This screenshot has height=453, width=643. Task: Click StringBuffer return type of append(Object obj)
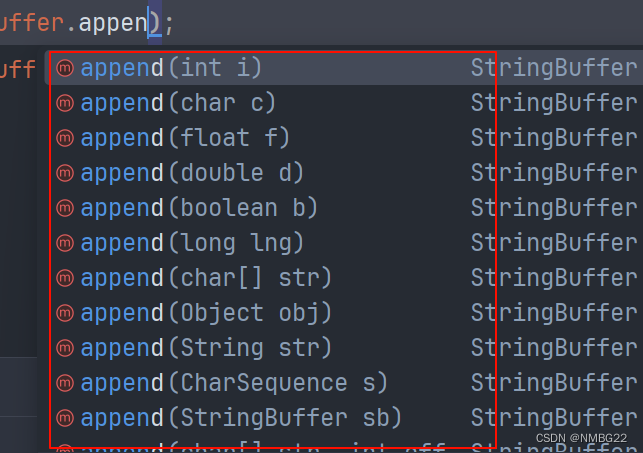click(x=554, y=313)
